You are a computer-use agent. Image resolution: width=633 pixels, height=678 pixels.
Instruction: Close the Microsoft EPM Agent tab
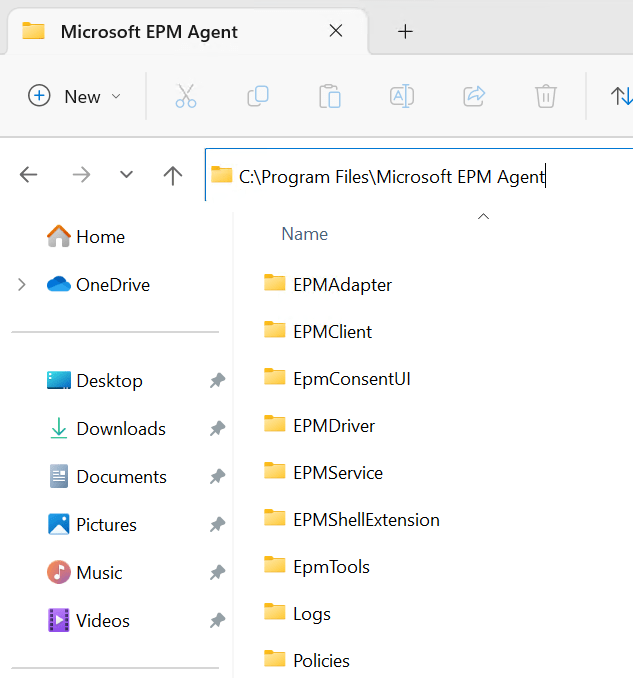[x=336, y=31]
